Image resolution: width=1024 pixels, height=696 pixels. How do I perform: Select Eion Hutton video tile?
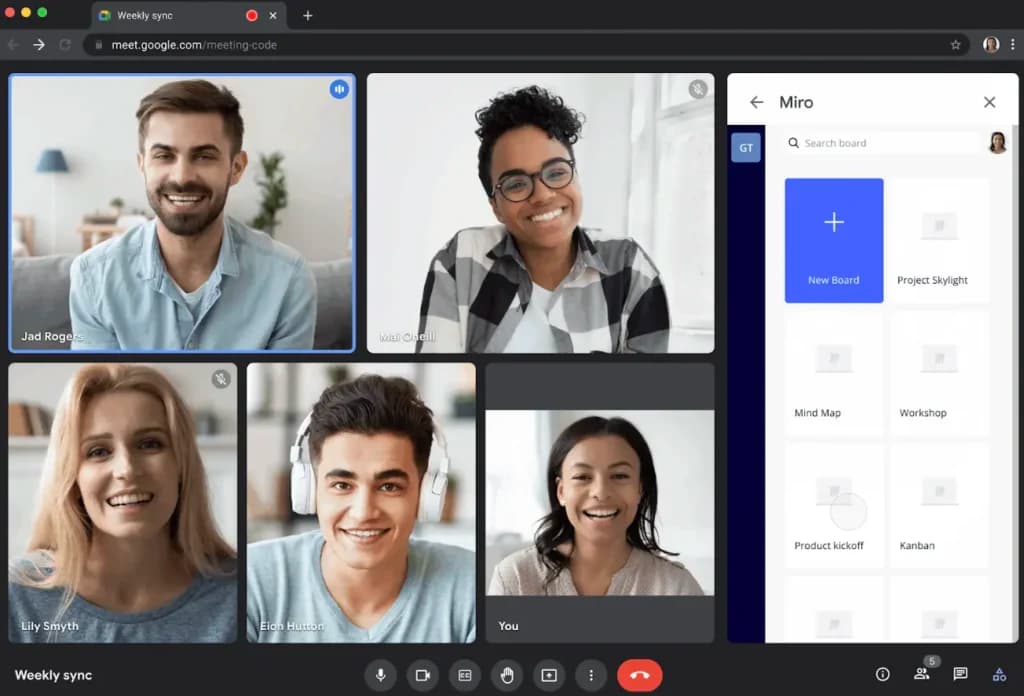coord(361,503)
